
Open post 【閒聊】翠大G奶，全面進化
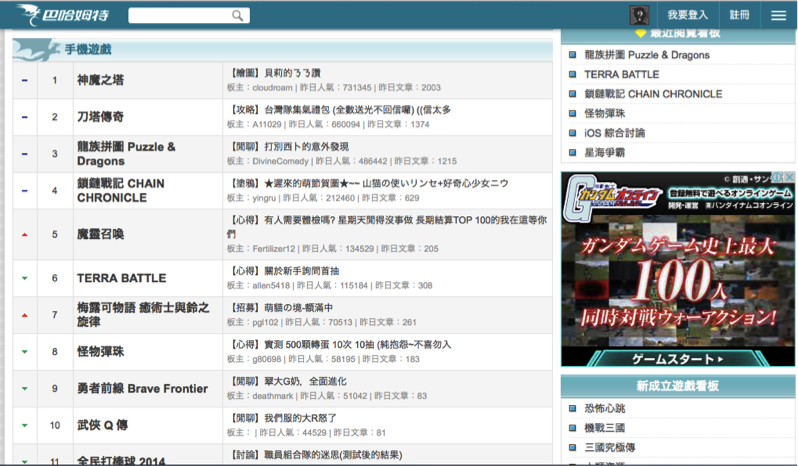pyautogui.click(x=287, y=381)
